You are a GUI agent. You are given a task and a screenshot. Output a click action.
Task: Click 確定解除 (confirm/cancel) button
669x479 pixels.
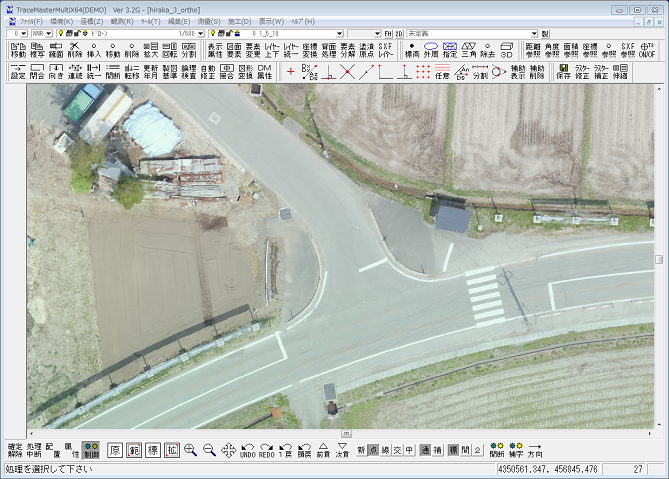click(15, 450)
